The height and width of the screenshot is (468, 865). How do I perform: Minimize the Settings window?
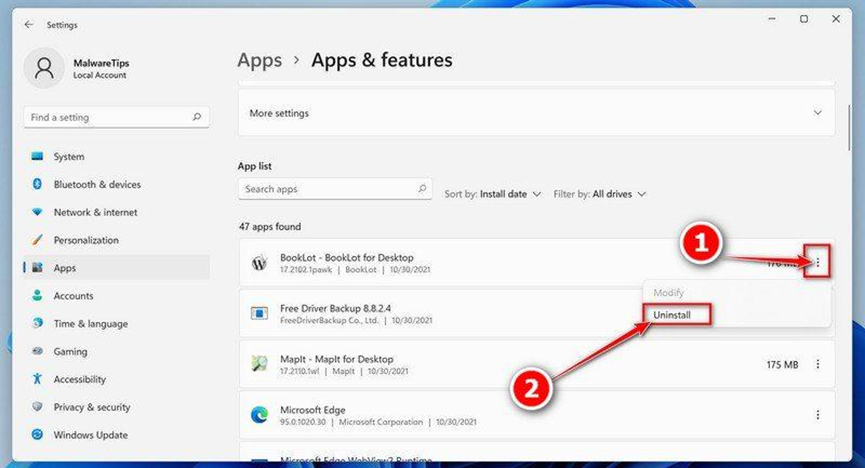(x=772, y=19)
